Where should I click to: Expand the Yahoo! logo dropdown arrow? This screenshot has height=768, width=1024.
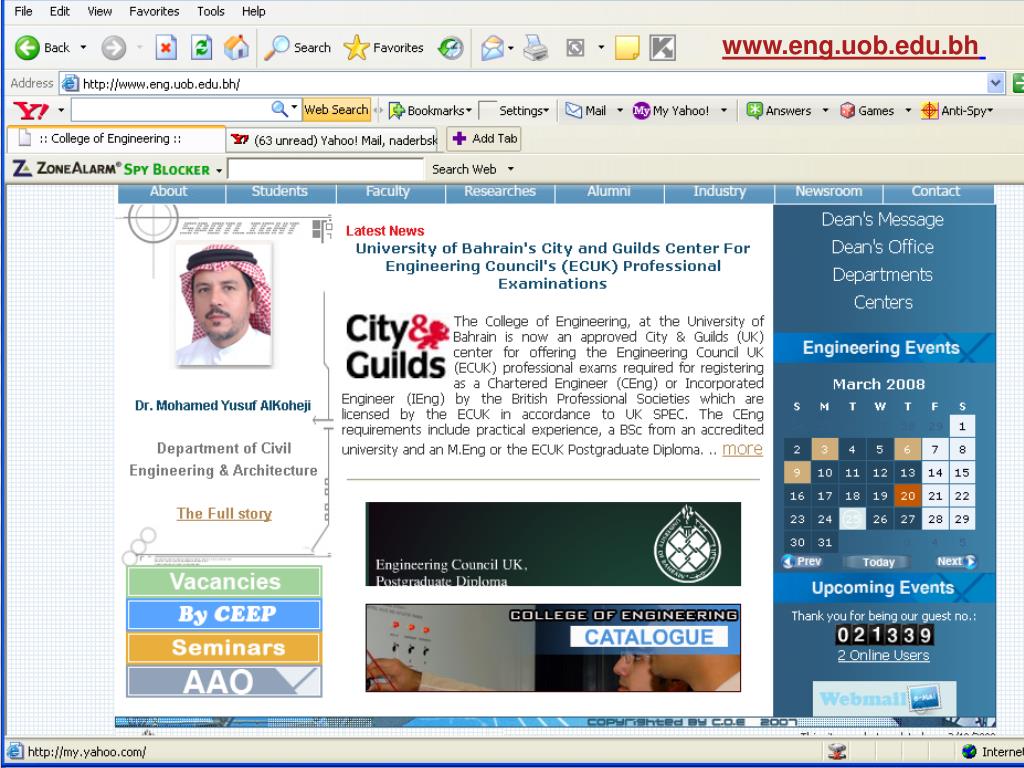(x=61, y=110)
